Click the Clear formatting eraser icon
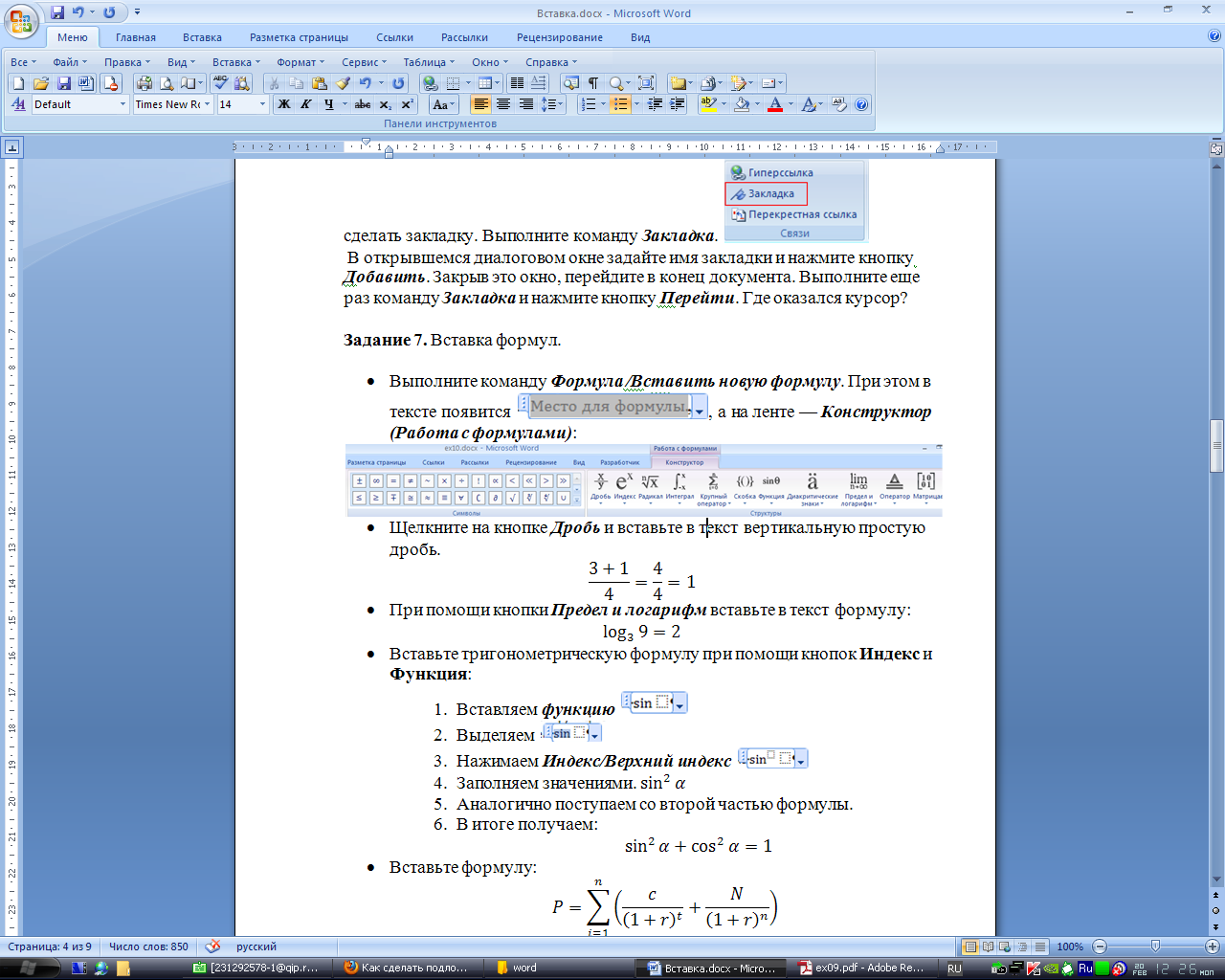 tap(839, 104)
